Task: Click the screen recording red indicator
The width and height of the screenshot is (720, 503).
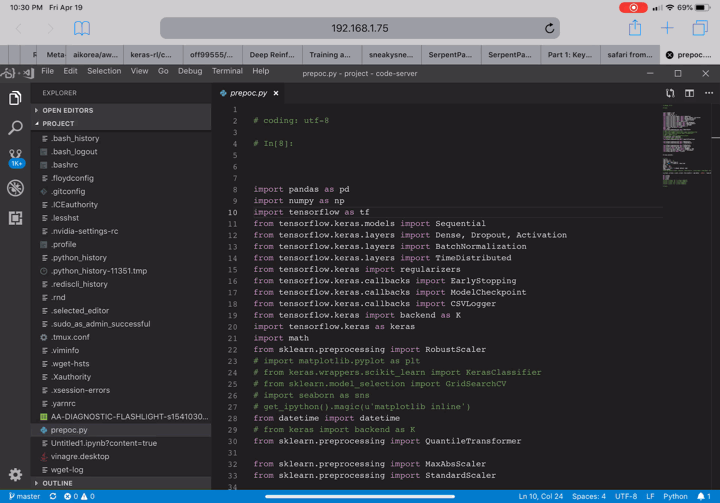Action: click(x=633, y=7)
